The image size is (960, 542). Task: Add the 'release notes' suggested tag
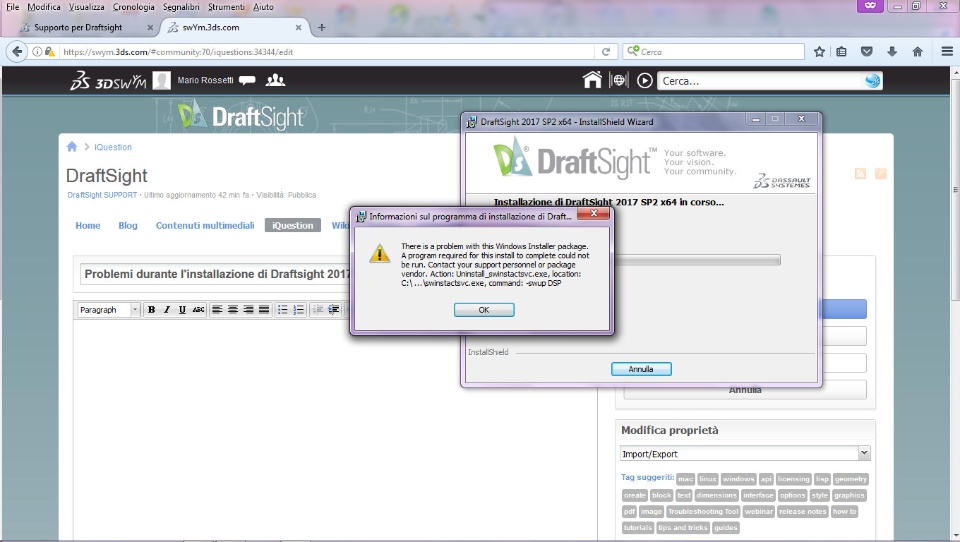click(x=803, y=511)
